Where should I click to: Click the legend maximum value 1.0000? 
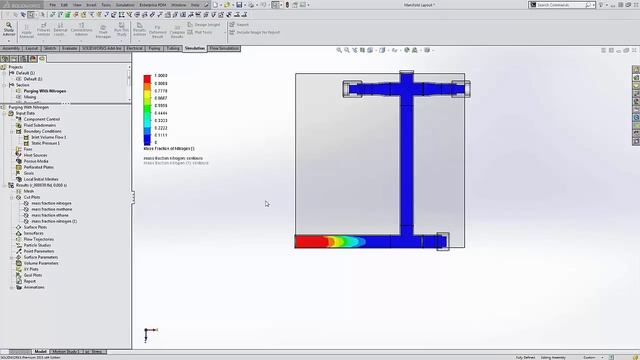point(161,76)
